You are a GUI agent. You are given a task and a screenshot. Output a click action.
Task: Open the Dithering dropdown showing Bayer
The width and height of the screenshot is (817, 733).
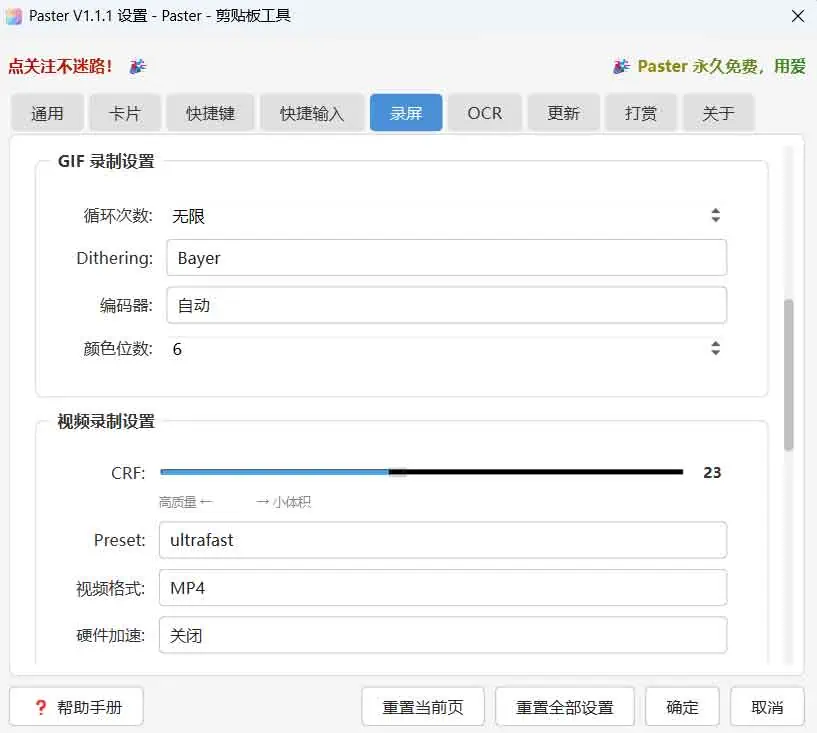(447, 258)
